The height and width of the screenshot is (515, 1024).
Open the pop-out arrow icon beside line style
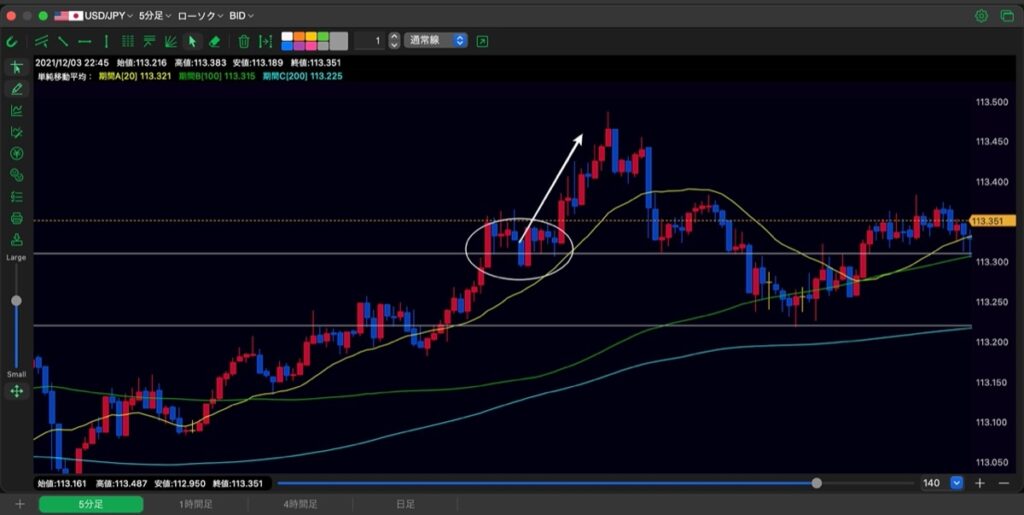coord(482,41)
